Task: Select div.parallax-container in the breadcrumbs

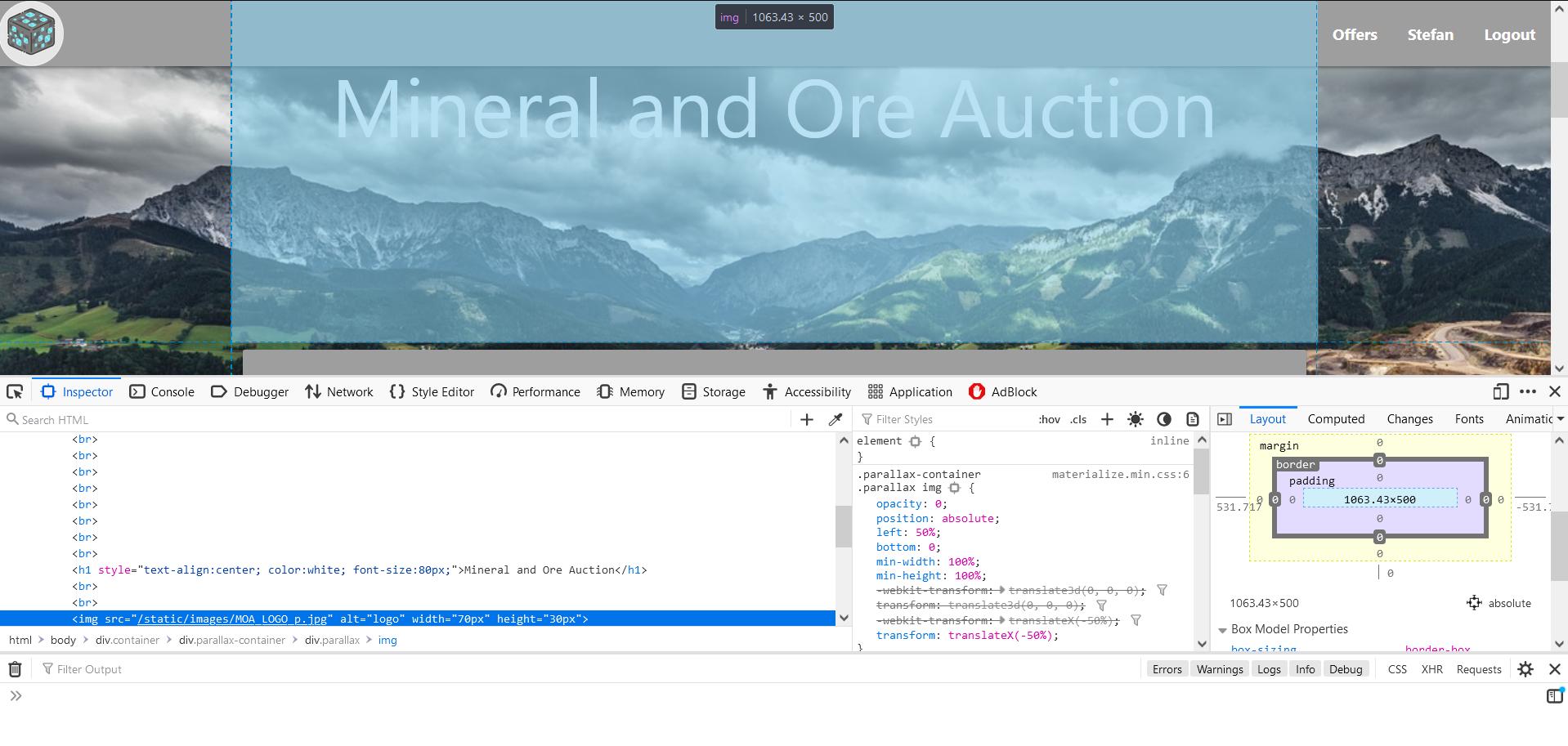Action: (x=232, y=640)
